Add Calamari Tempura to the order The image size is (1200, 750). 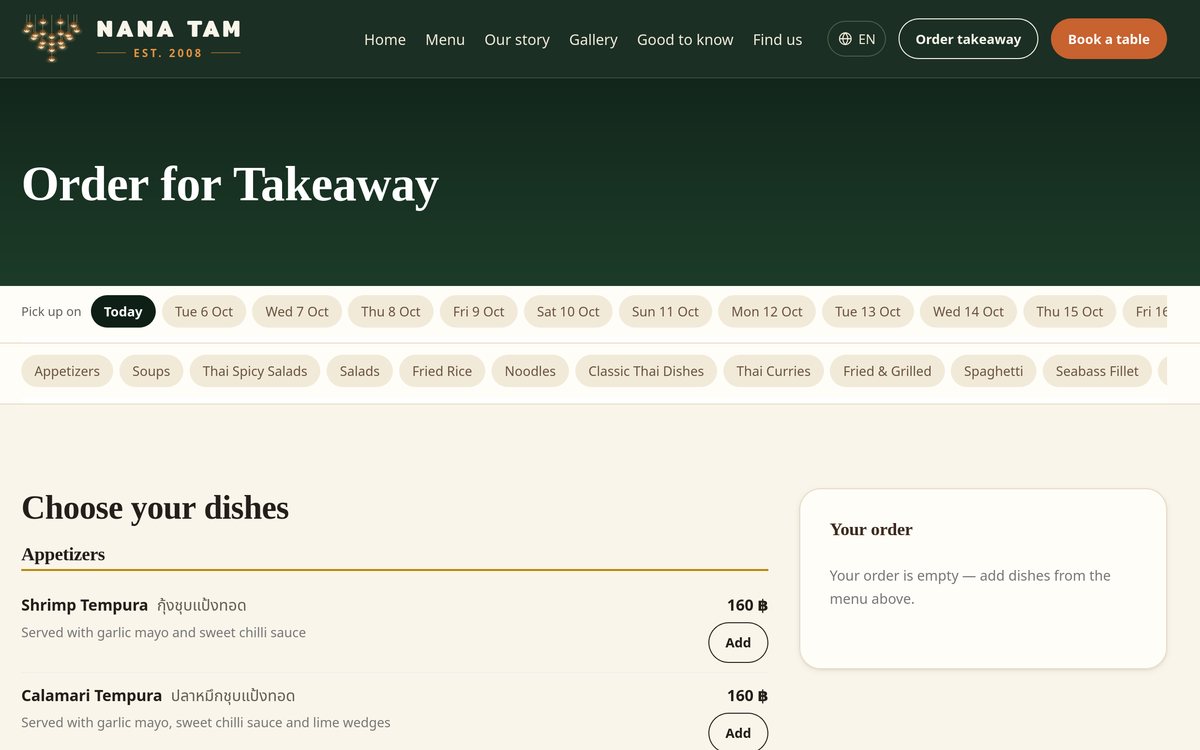[738, 732]
